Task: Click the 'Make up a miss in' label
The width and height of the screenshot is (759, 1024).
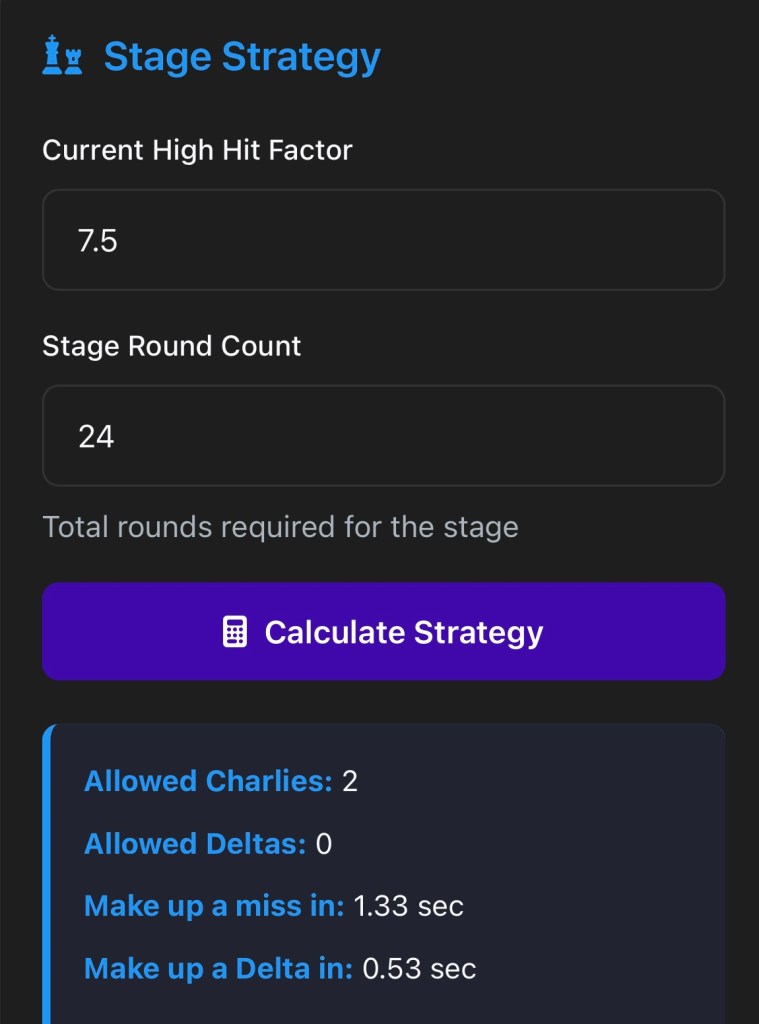Action: 213,906
